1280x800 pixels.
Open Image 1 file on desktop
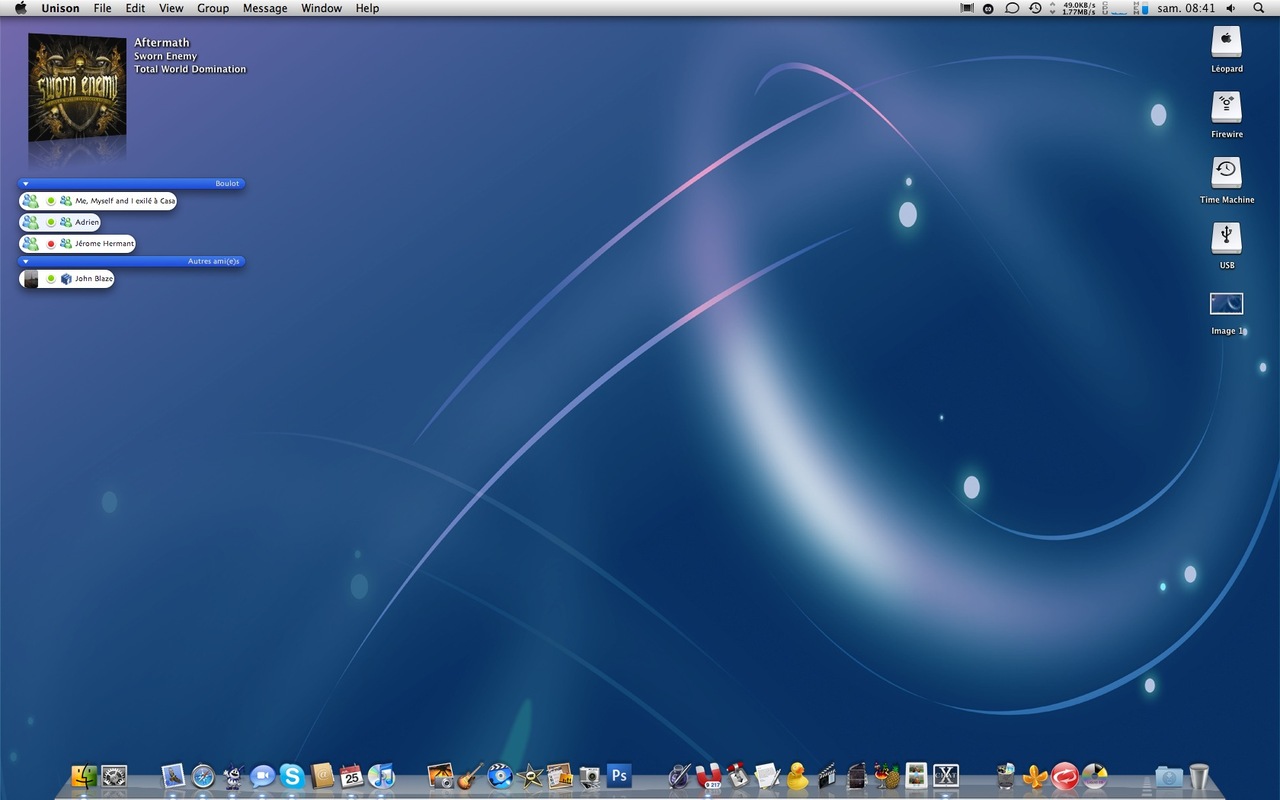point(1226,305)
